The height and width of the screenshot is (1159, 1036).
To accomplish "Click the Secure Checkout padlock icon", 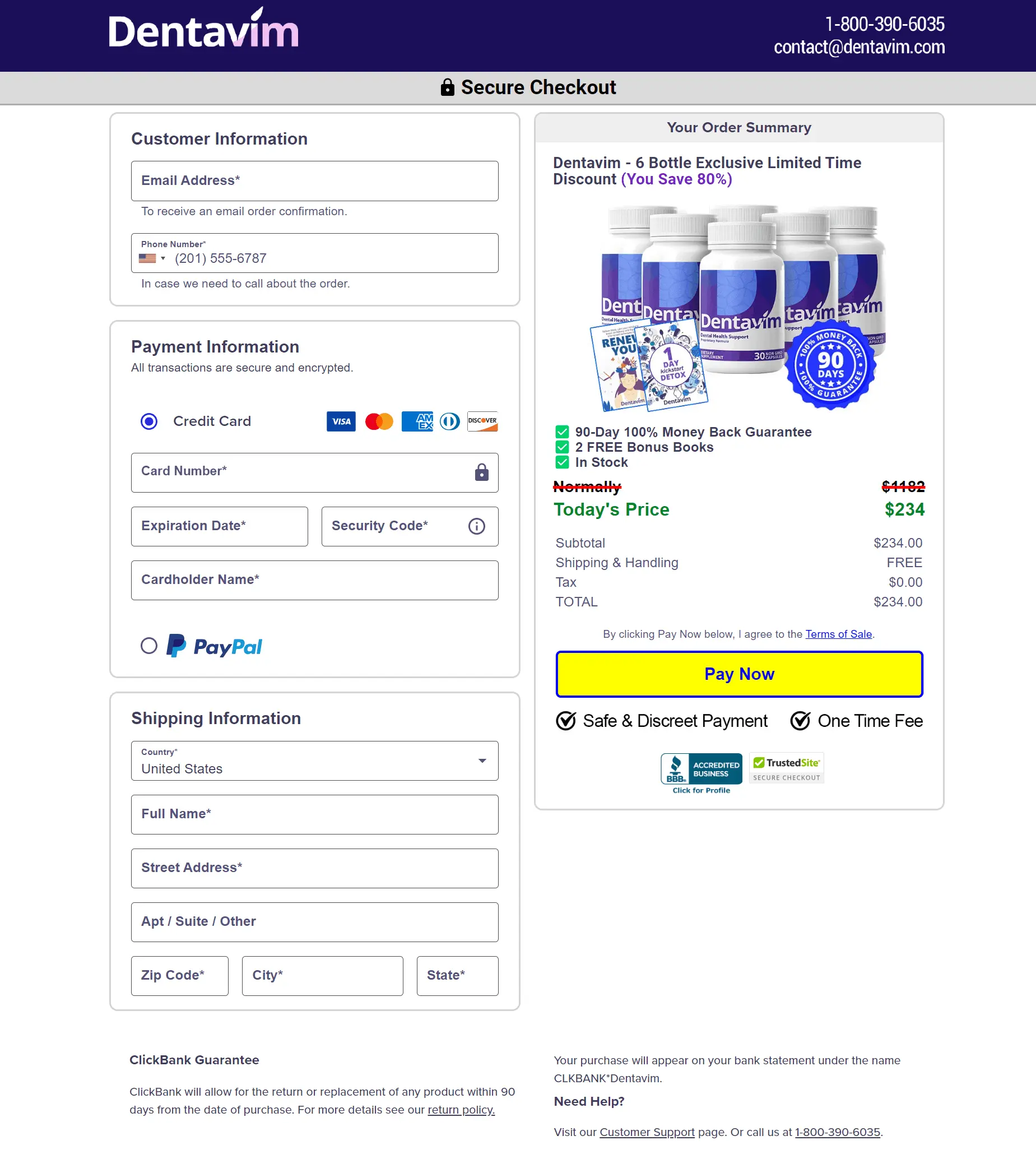I will (x=448, y=87).
